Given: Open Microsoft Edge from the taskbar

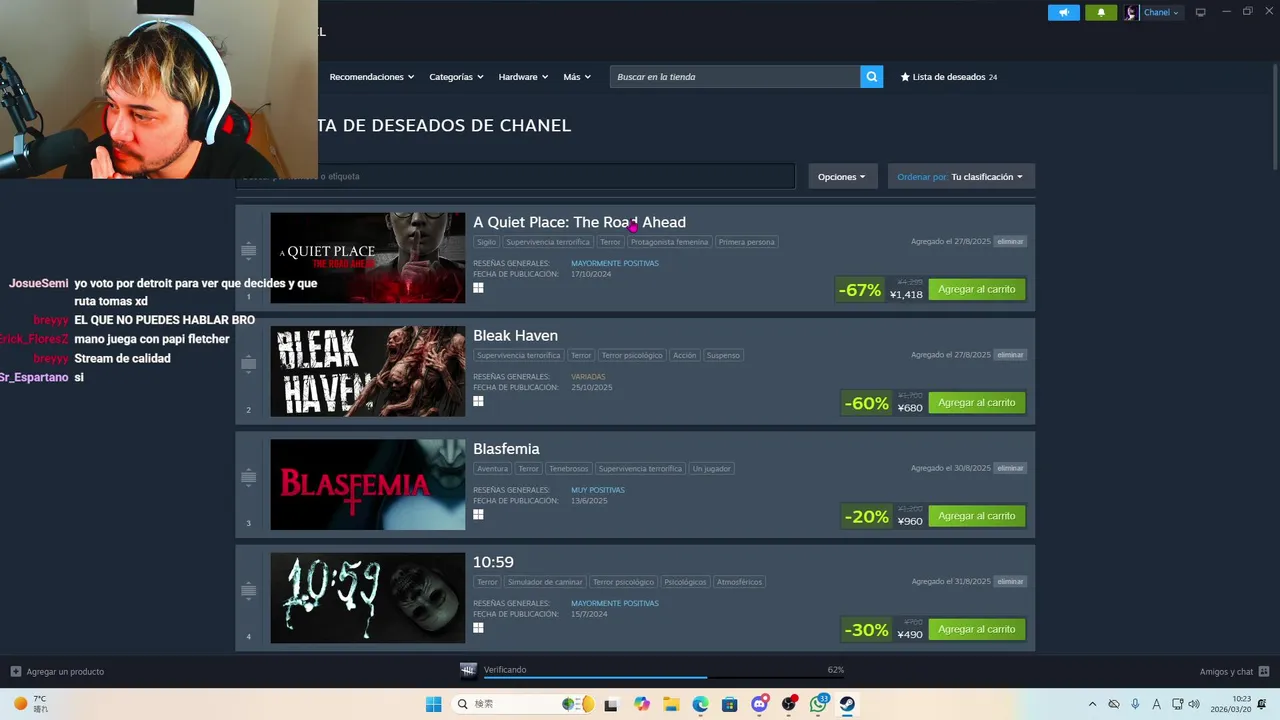Looking at the screenshot, I should 701,704.
